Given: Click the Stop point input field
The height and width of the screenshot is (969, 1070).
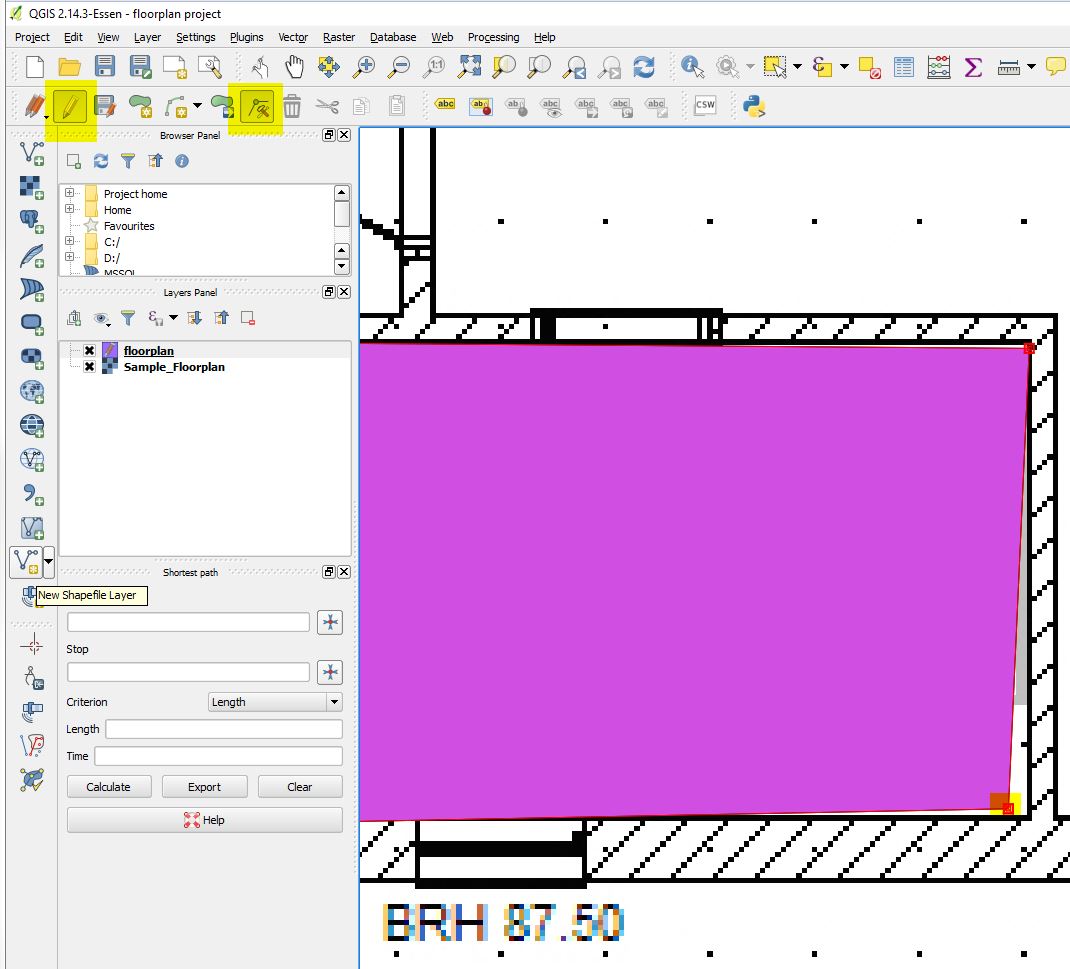Looking at the screenshot, I should [x=188, y=673].
